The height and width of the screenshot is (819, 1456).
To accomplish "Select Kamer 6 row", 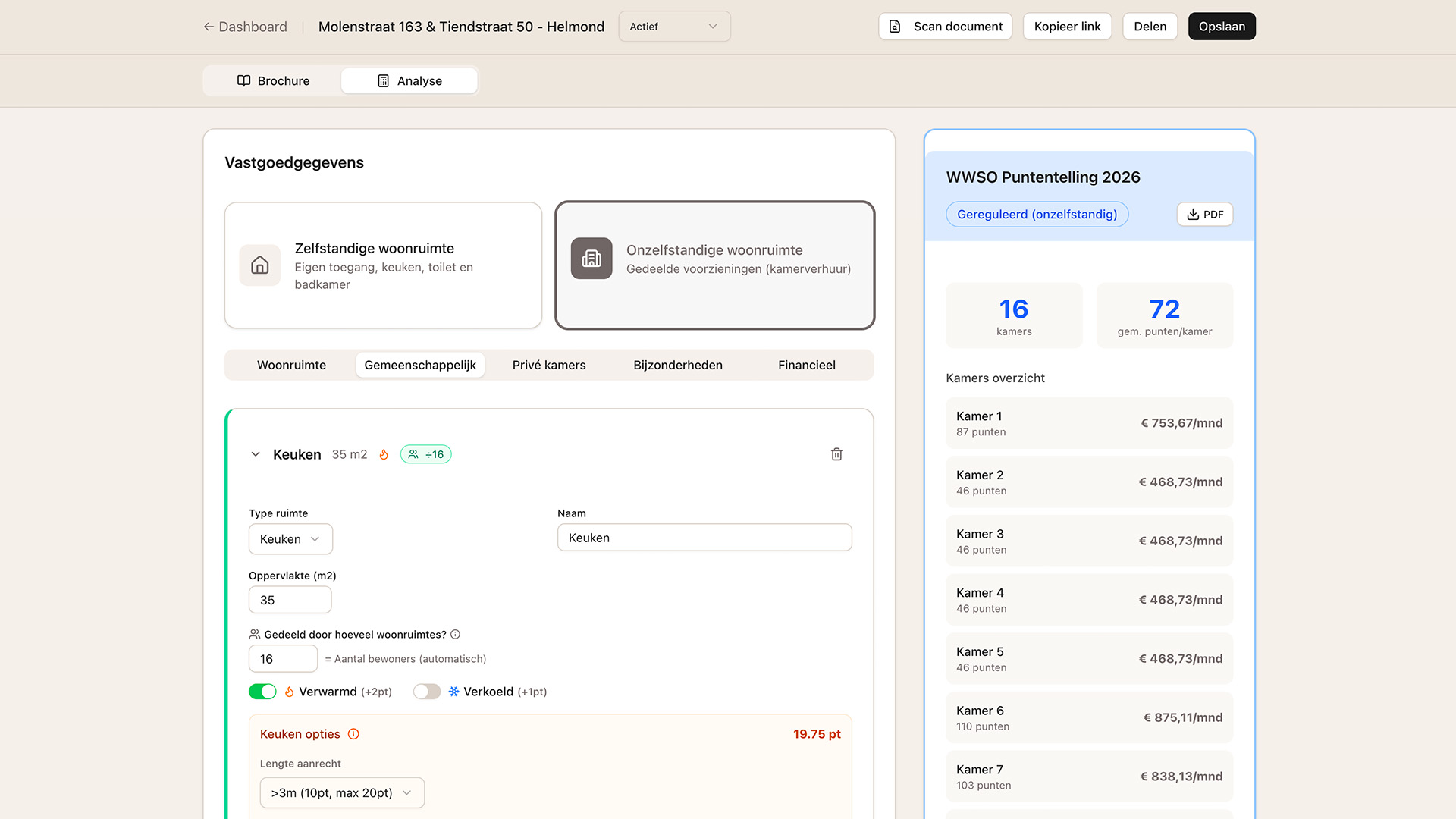I will [x=1089, y=717].
